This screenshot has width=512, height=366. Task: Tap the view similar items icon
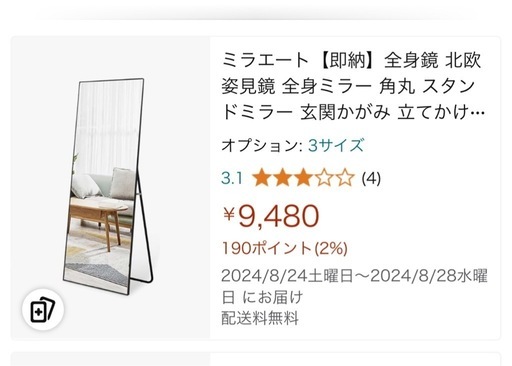tap(43, 309)
